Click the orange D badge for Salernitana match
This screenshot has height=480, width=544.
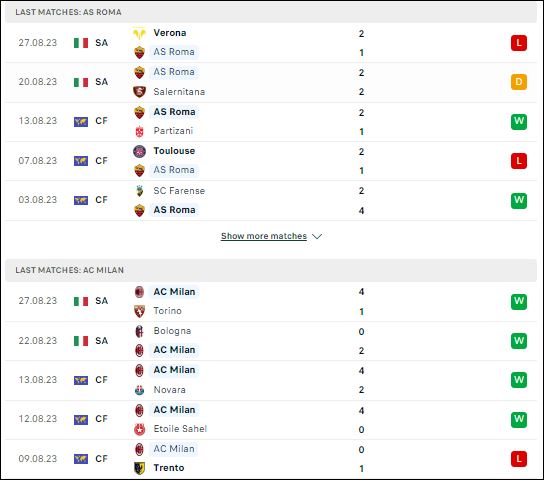(x=519, y=82)
